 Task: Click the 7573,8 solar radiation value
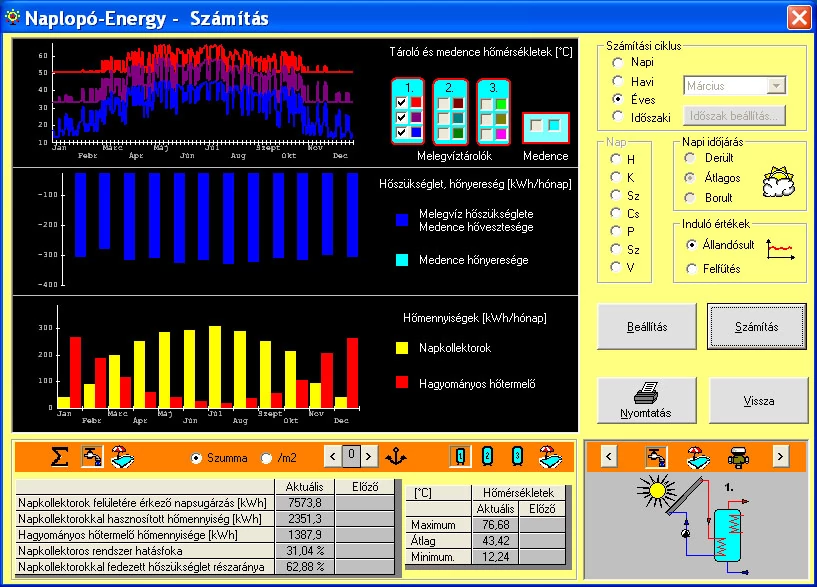click(x=305, y=503)
